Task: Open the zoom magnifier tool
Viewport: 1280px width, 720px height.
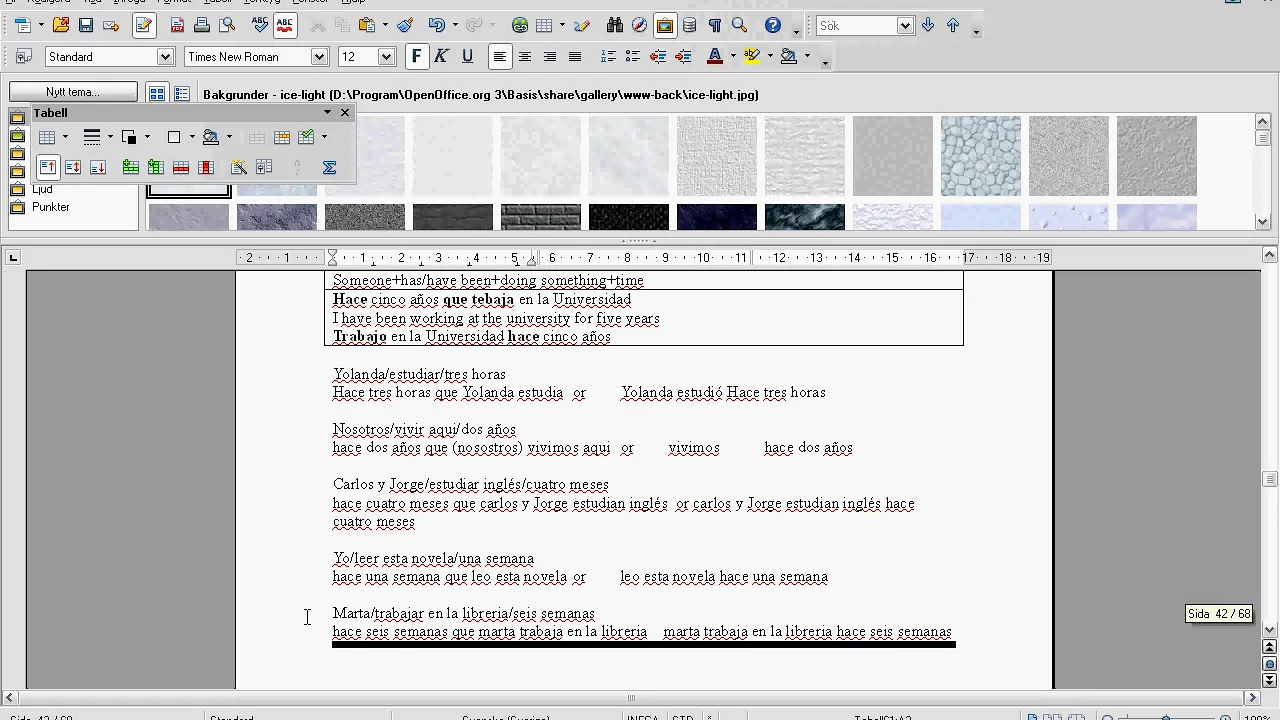Action: (739, 25)
